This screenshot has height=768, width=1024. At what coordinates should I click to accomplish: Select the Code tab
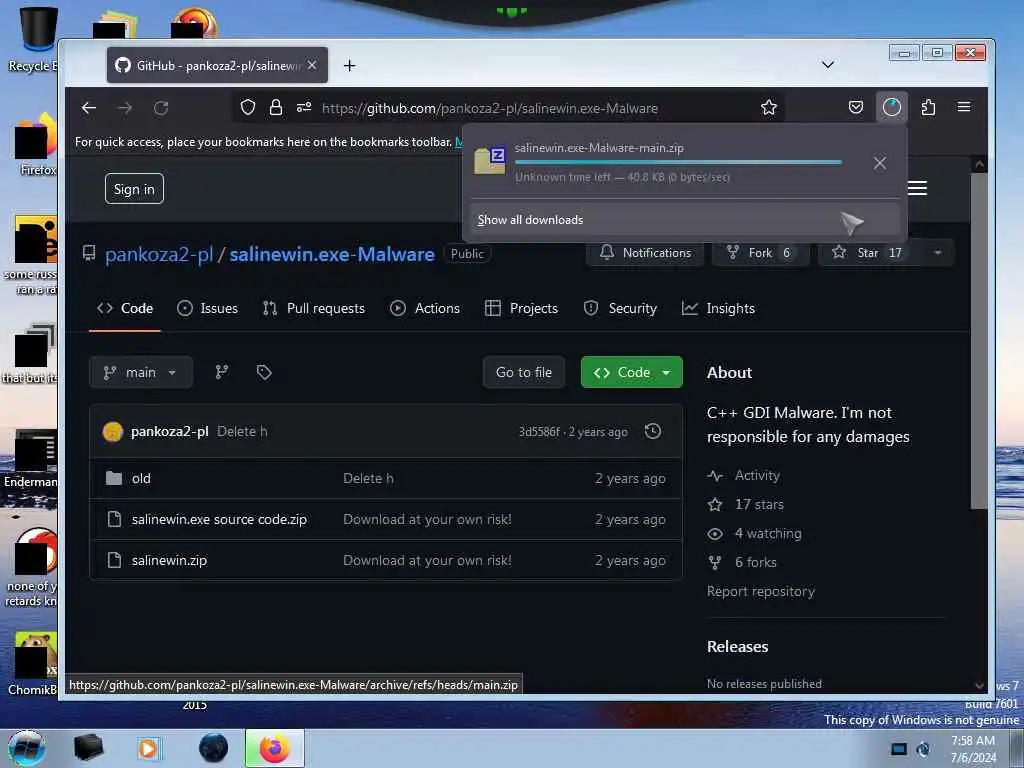pyautogui.click(x=125, y=308)
